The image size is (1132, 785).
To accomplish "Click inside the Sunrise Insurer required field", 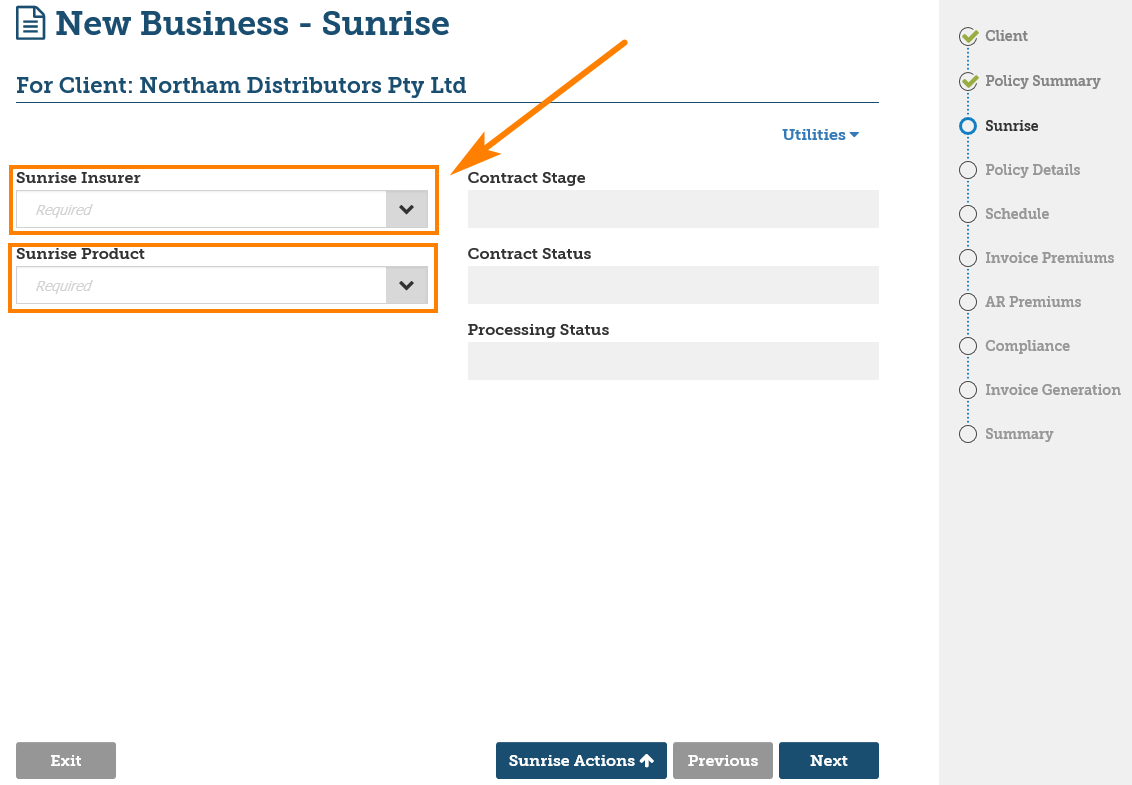I will pyautogui.click(x=201, y=210).
